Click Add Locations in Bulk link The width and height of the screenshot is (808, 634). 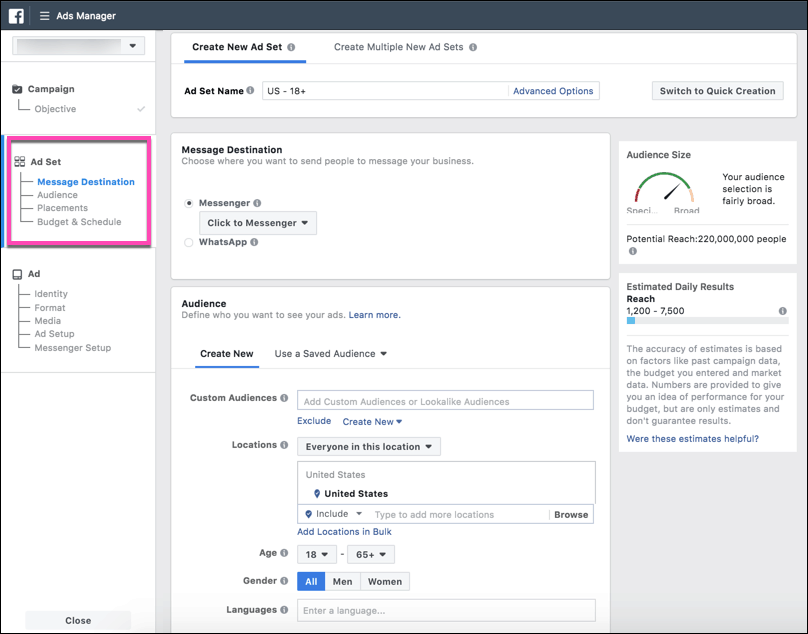point(344,531)
